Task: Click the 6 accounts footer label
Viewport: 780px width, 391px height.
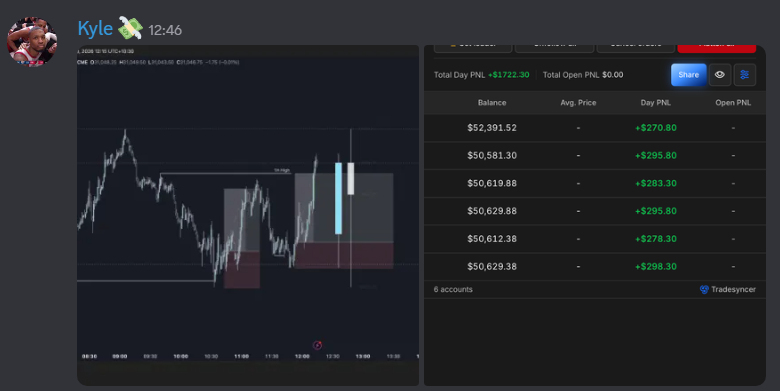Action: click(453, 290)
